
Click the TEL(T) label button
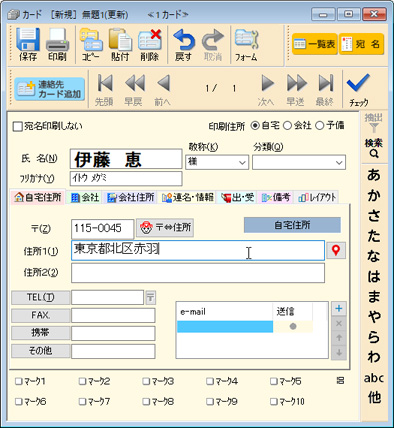tap(41, 297)
